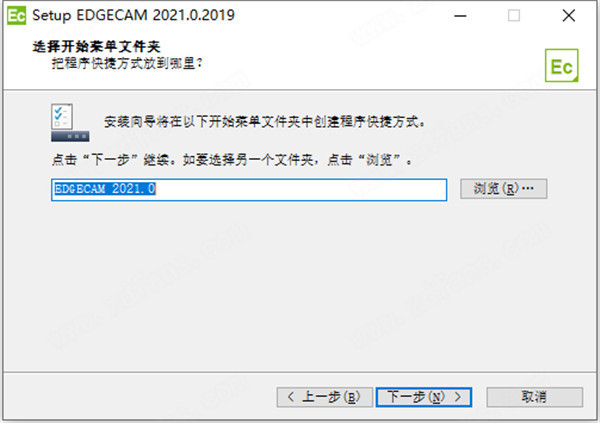Click the Ec app icon in title bar
600x423 pixels.
[x=16, y=16]
